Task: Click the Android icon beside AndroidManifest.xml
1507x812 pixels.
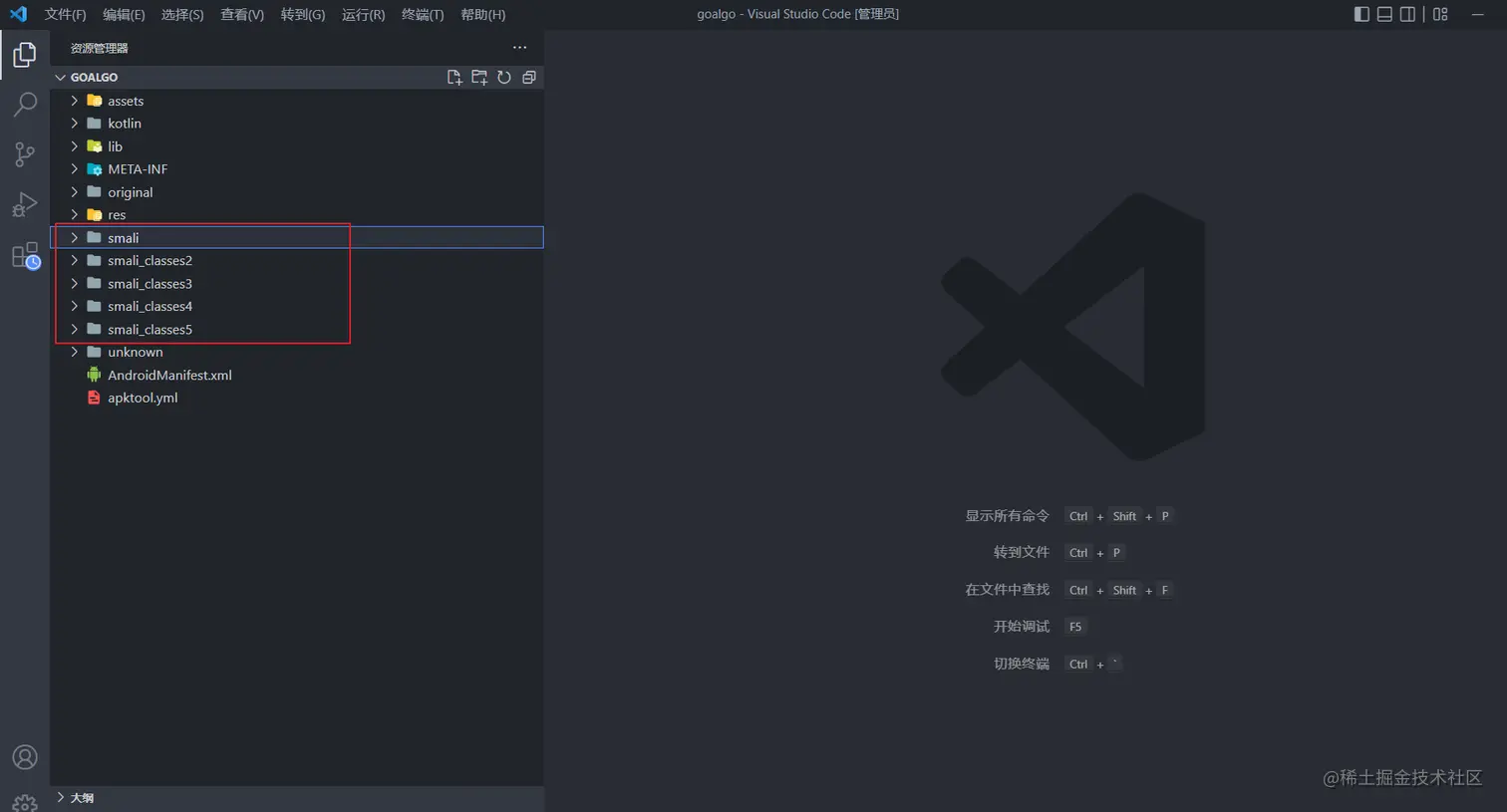Action: click(94, 375)
